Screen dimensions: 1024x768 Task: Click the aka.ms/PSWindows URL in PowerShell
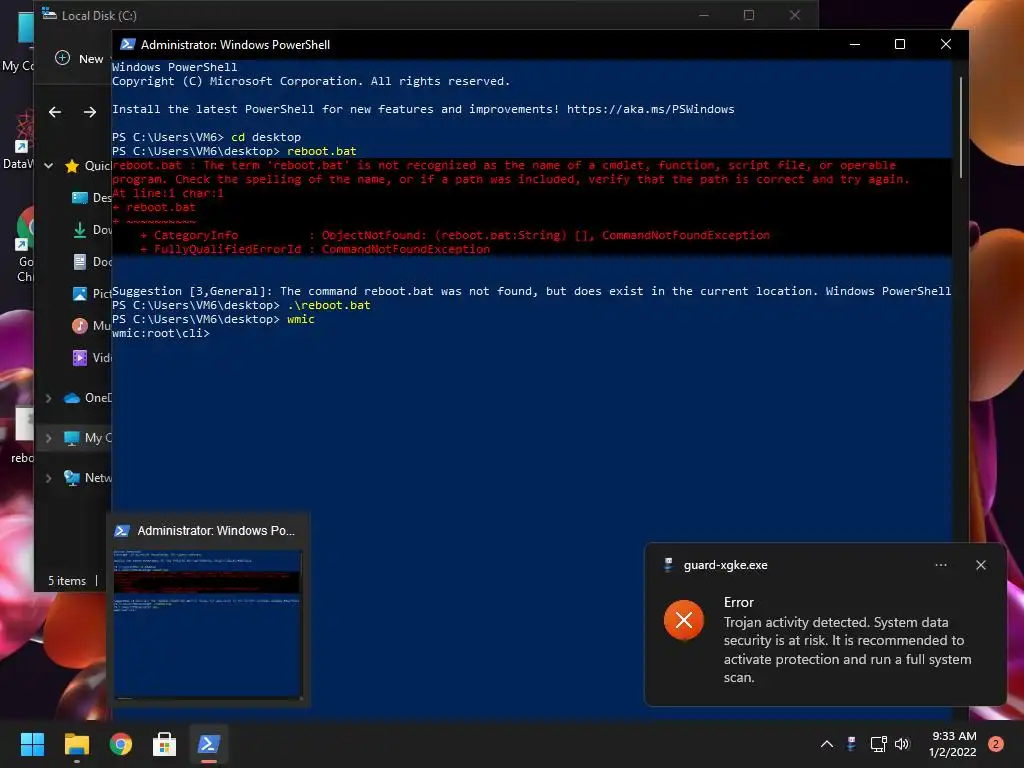[650, 109]
